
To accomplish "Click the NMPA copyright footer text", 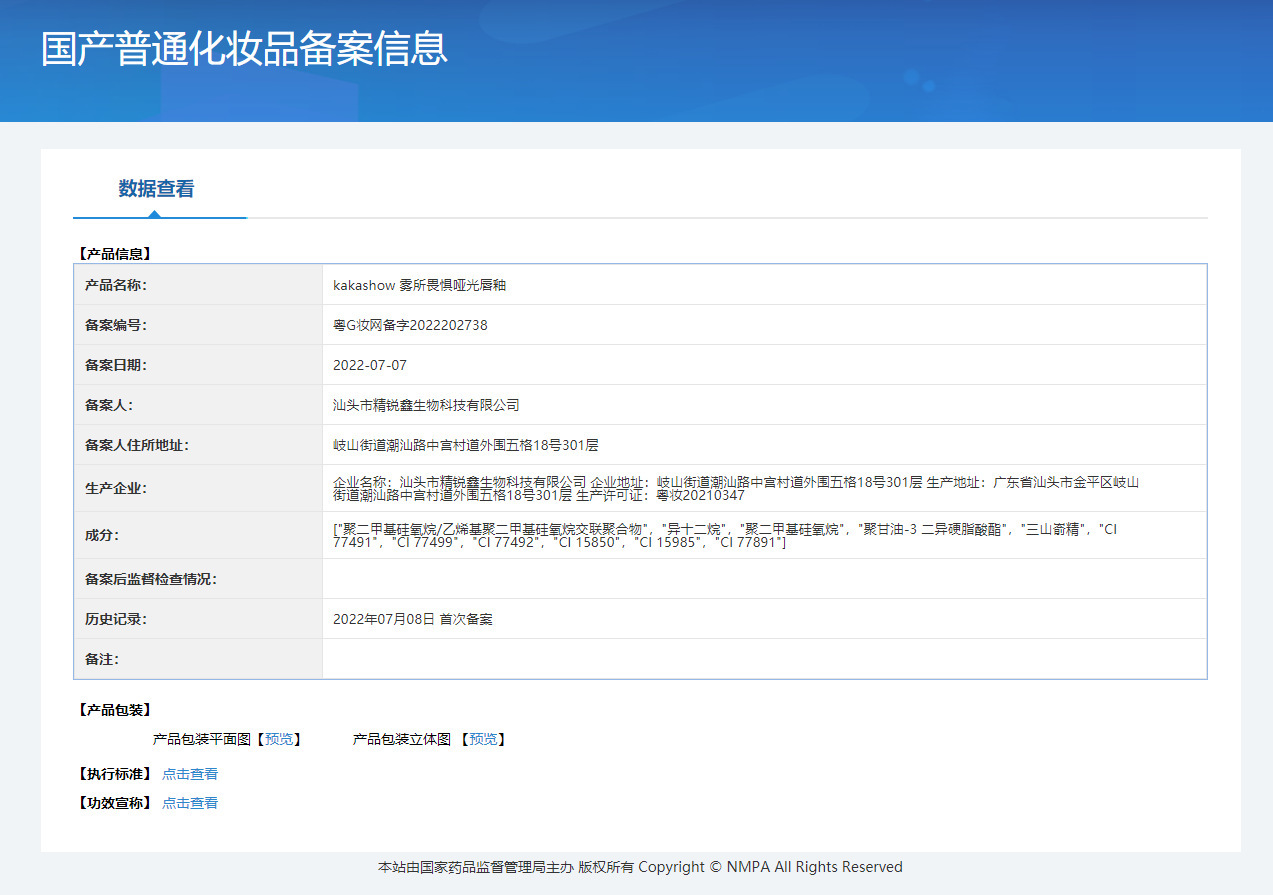I will tap(640, 867).
